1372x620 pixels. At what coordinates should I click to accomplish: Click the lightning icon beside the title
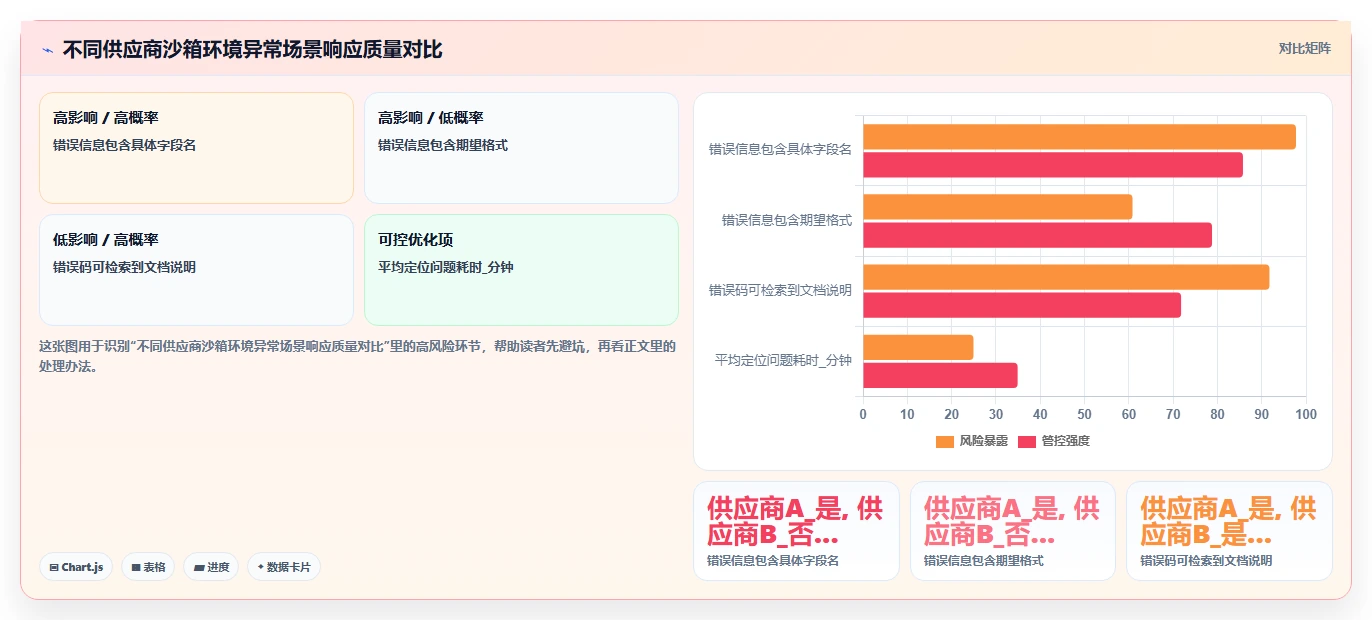tap(47, 50)
